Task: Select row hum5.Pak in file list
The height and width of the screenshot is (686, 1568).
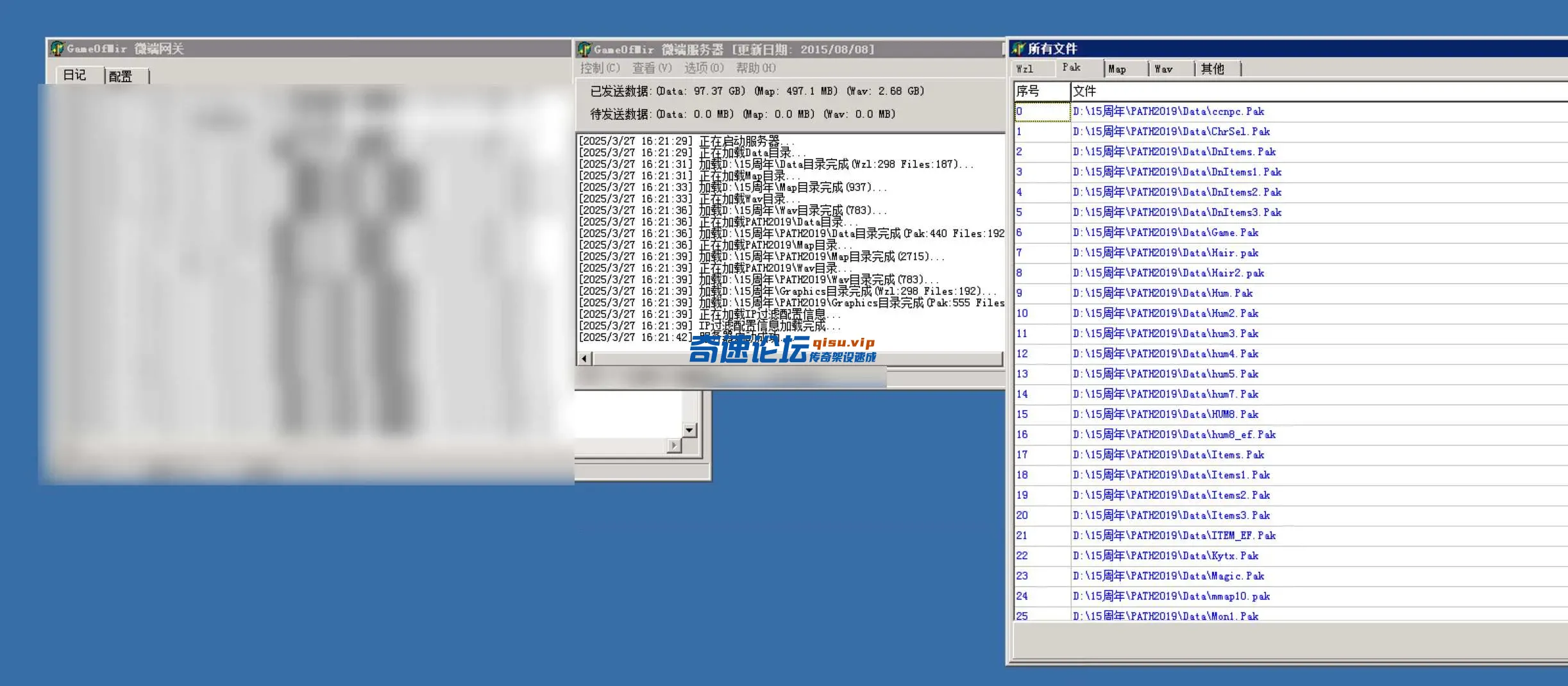Action: coord(1291,374)
